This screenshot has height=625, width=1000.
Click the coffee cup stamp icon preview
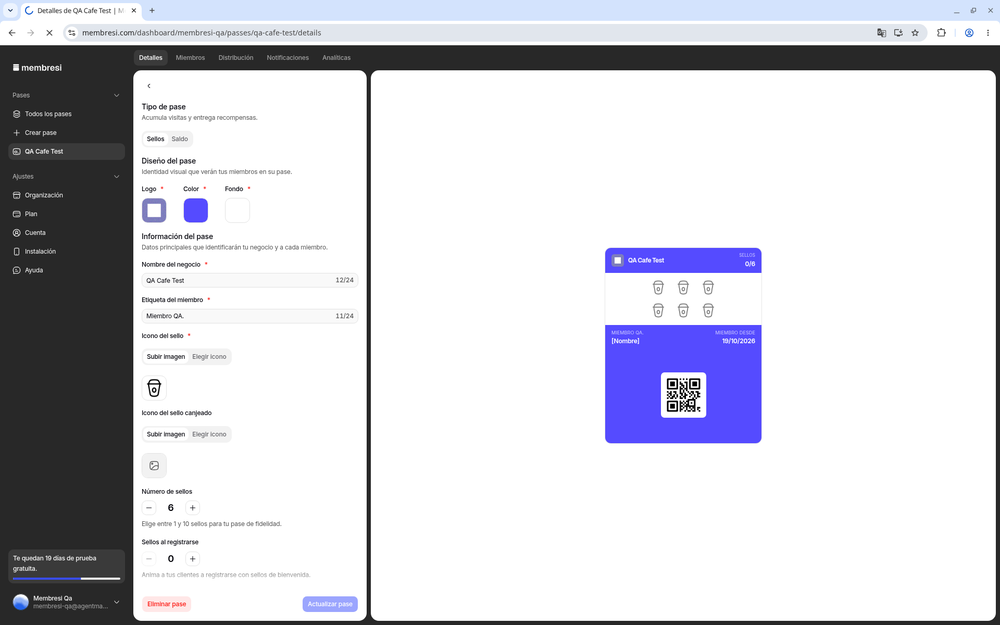click(154, 388)
